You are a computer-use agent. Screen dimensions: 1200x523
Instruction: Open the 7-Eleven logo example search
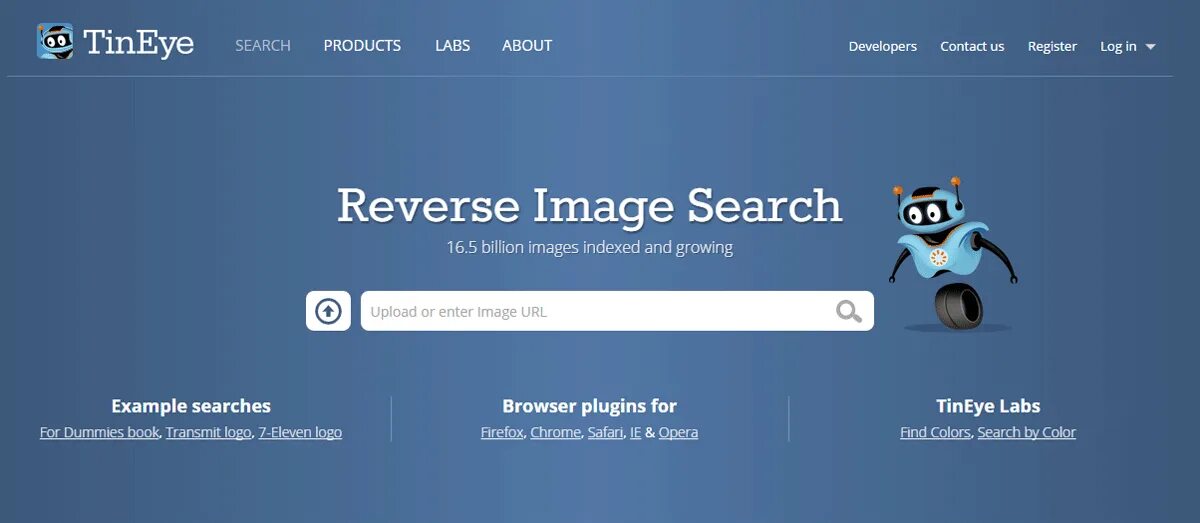[300, 432]
